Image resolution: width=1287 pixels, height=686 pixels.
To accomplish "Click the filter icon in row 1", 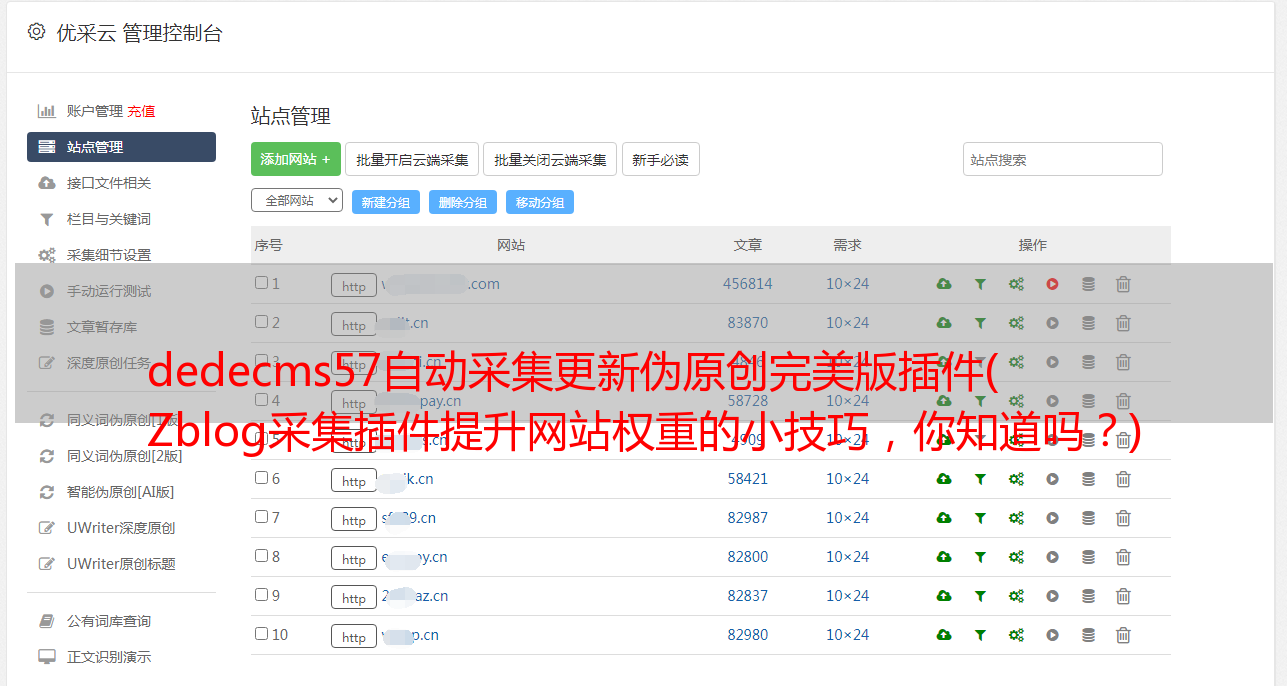I will coord(980,284).
